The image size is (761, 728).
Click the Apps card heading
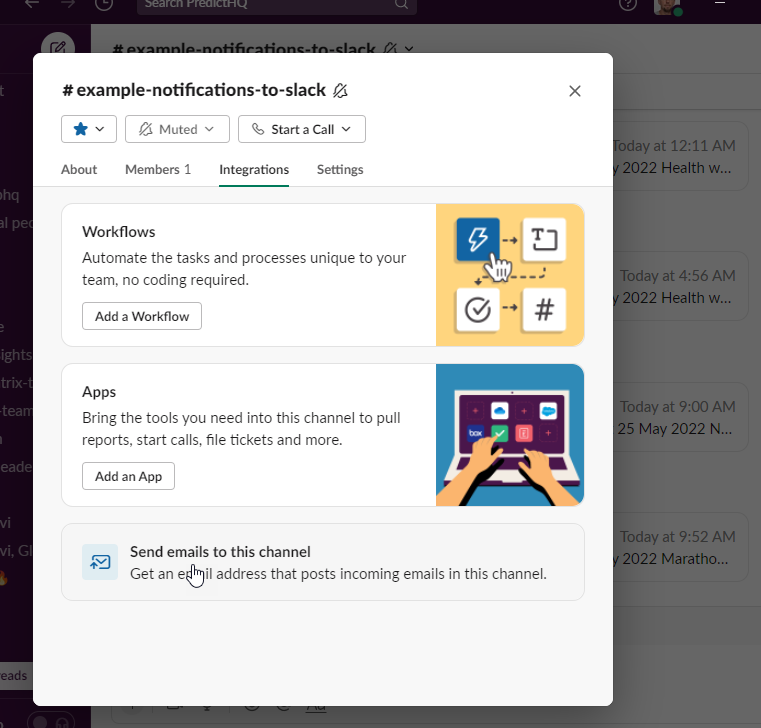pos(99,392)
